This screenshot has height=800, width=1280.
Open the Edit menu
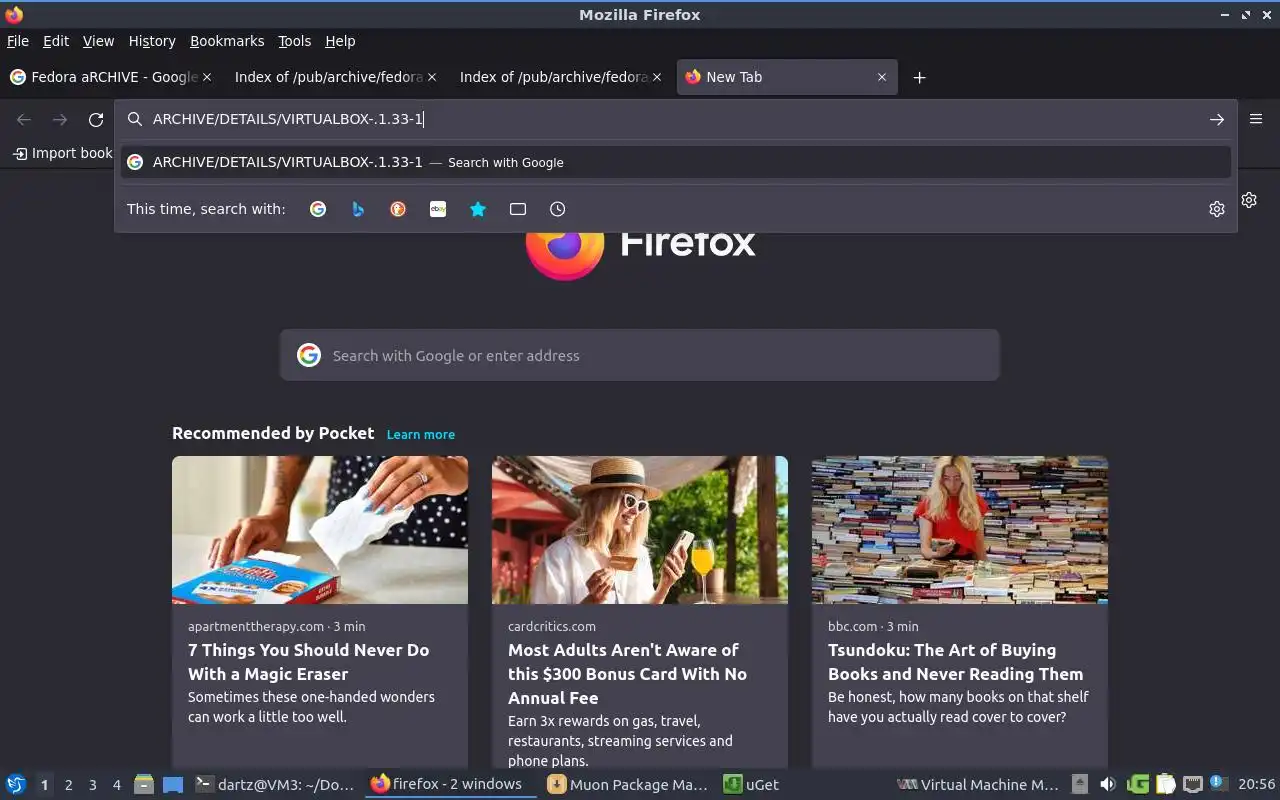56,41
